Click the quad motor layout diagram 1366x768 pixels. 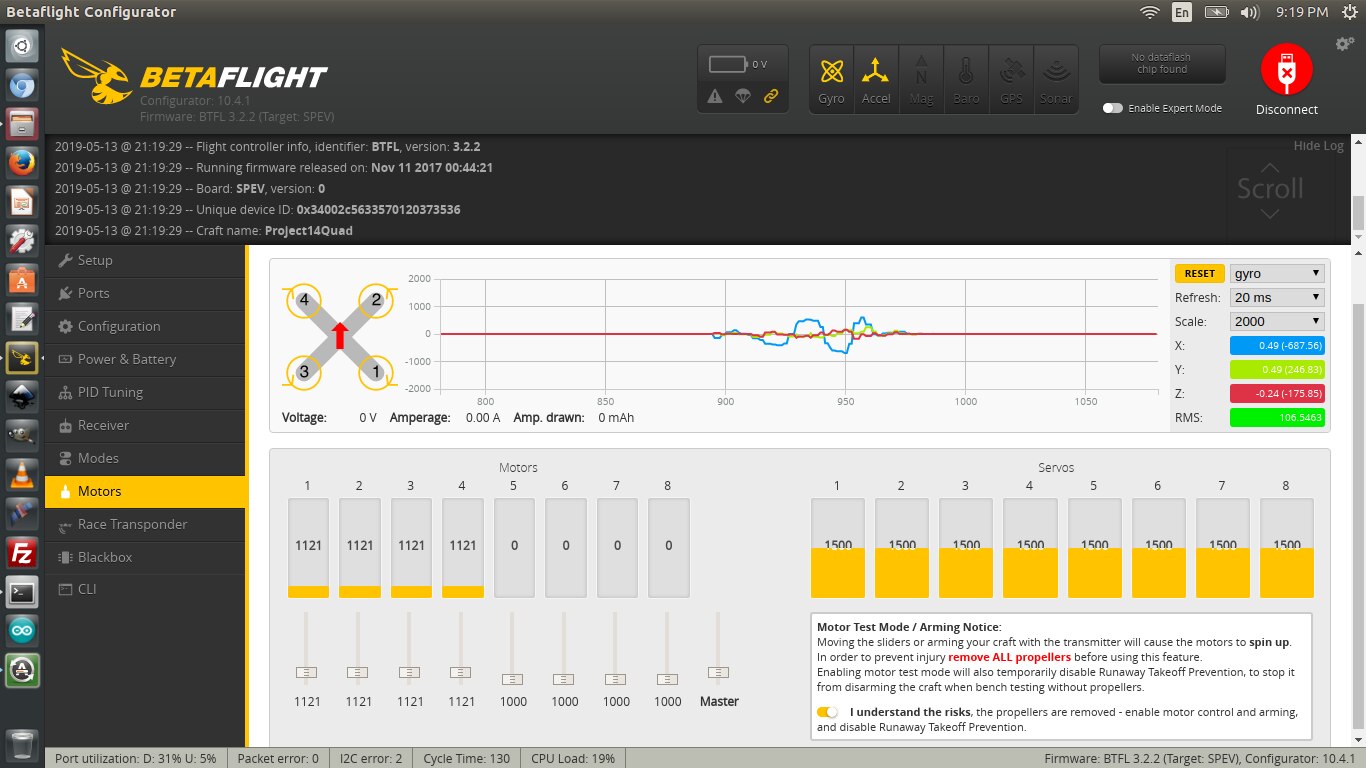(340, 335)
